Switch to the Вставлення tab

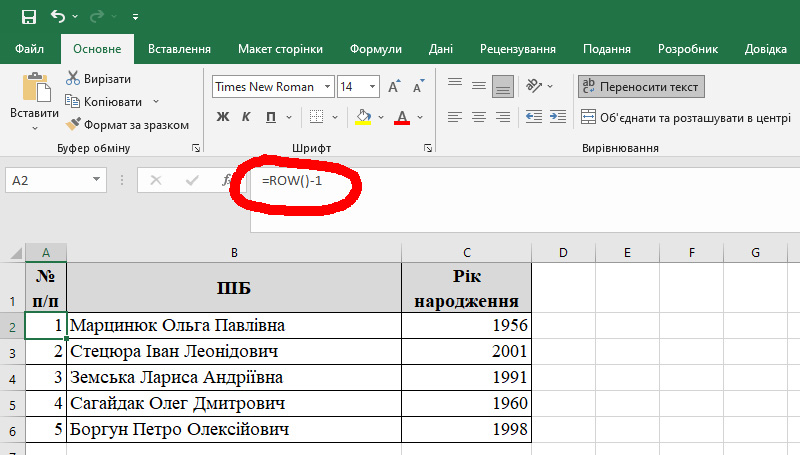tap(179, 49)
